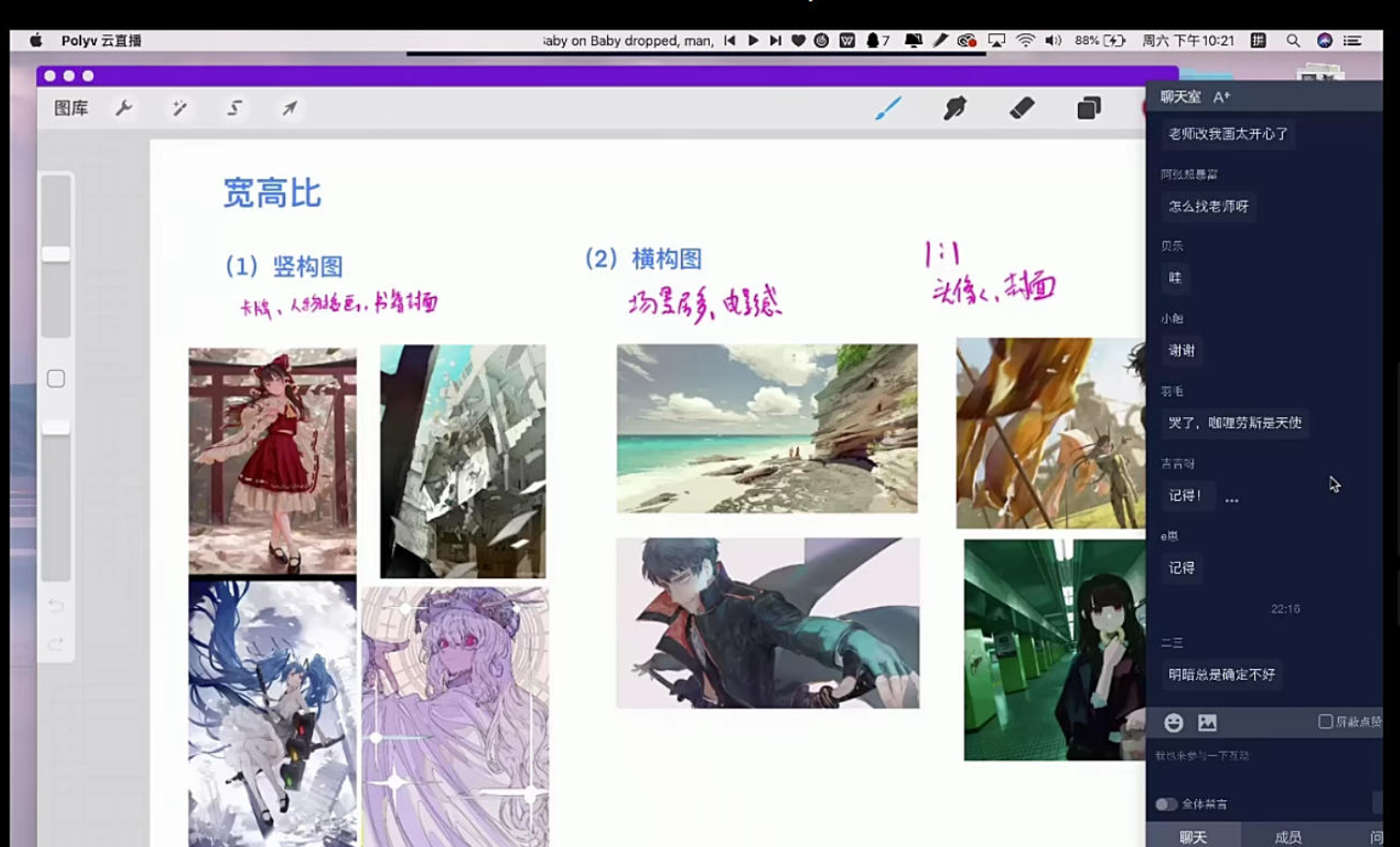Click the red shrine maiden artwork thumbnail
1400x847 pixels.
coord(272,460)
